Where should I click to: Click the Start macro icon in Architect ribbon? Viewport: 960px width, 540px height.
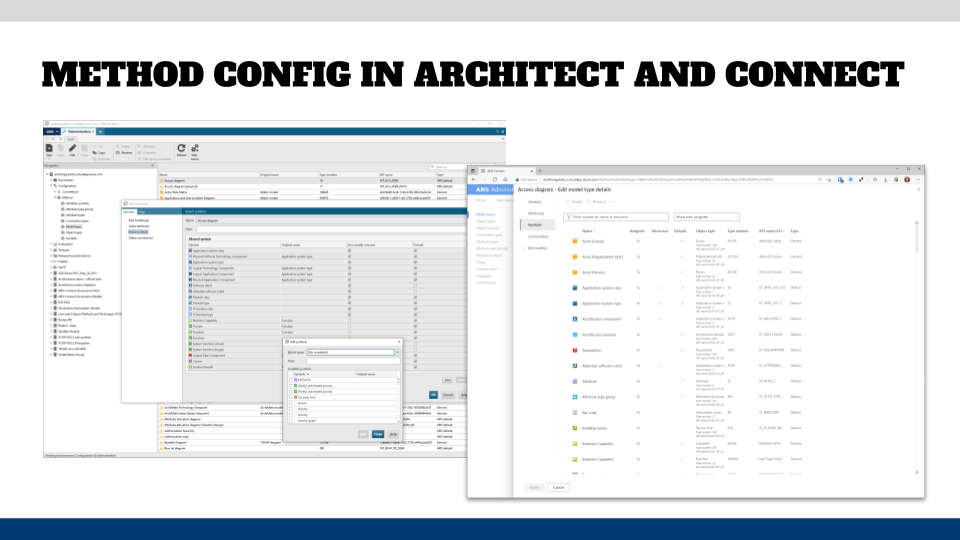point(195,148)
